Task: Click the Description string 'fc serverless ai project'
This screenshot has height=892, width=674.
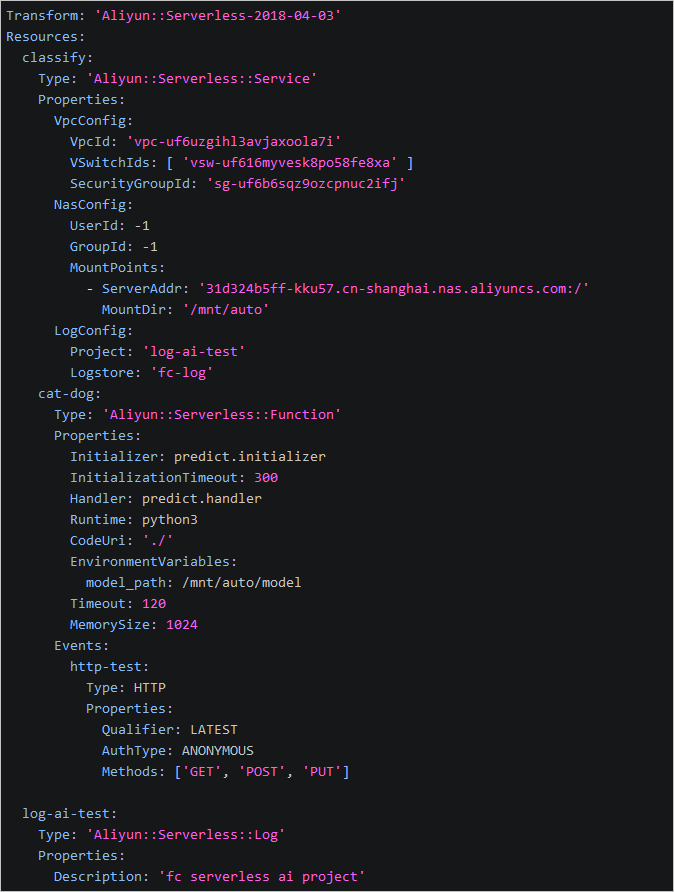Action: click(261, 876)
